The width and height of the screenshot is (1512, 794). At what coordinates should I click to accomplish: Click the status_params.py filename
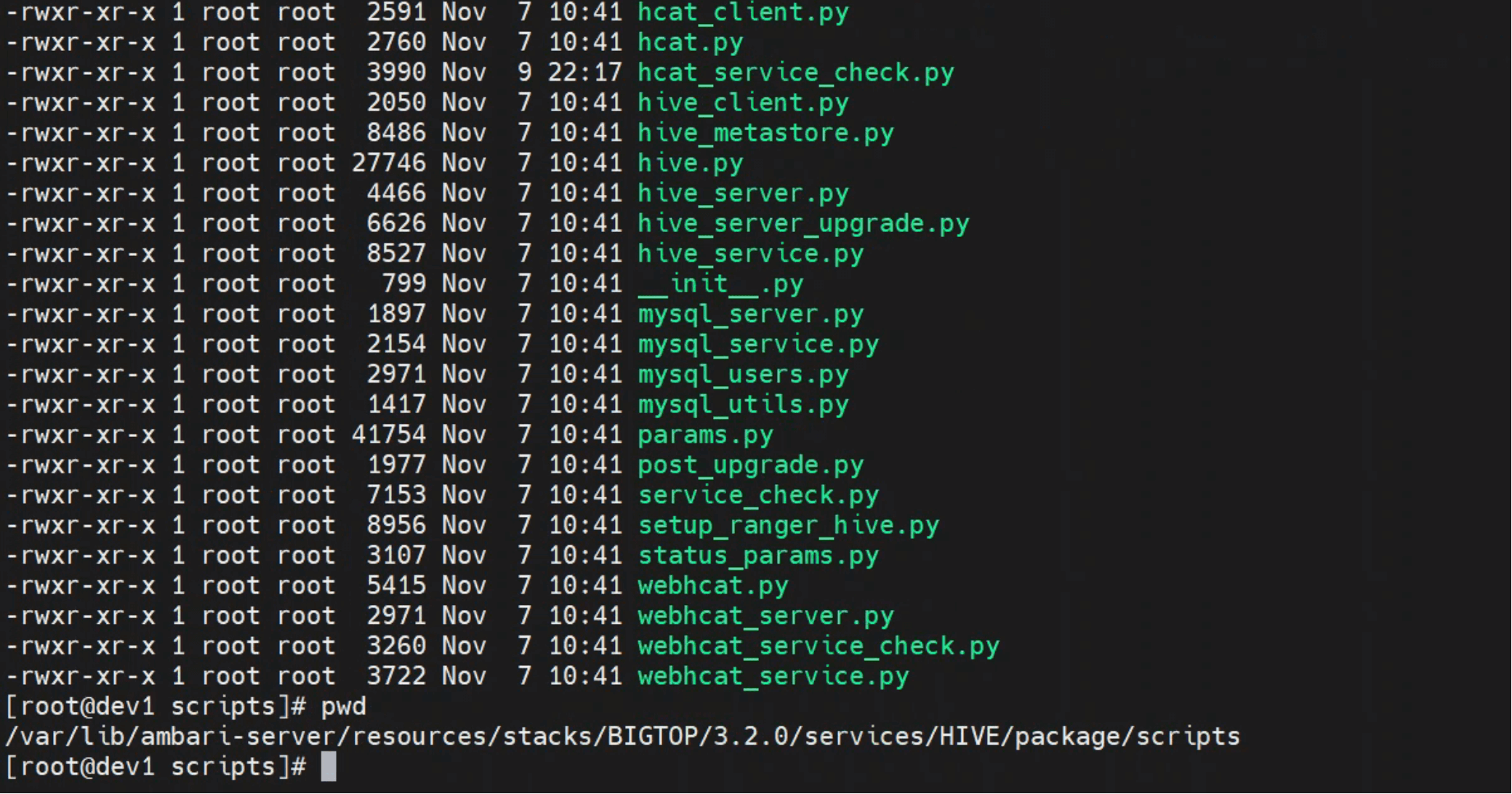click(x=758, y=556)
